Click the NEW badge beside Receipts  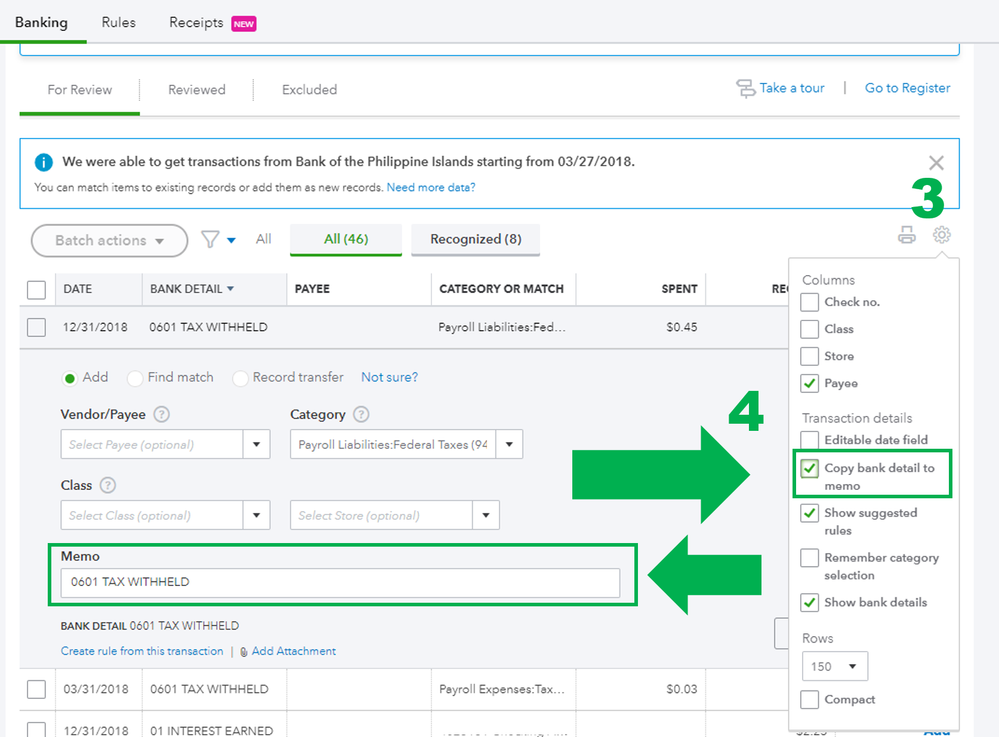tap(243, 24)
